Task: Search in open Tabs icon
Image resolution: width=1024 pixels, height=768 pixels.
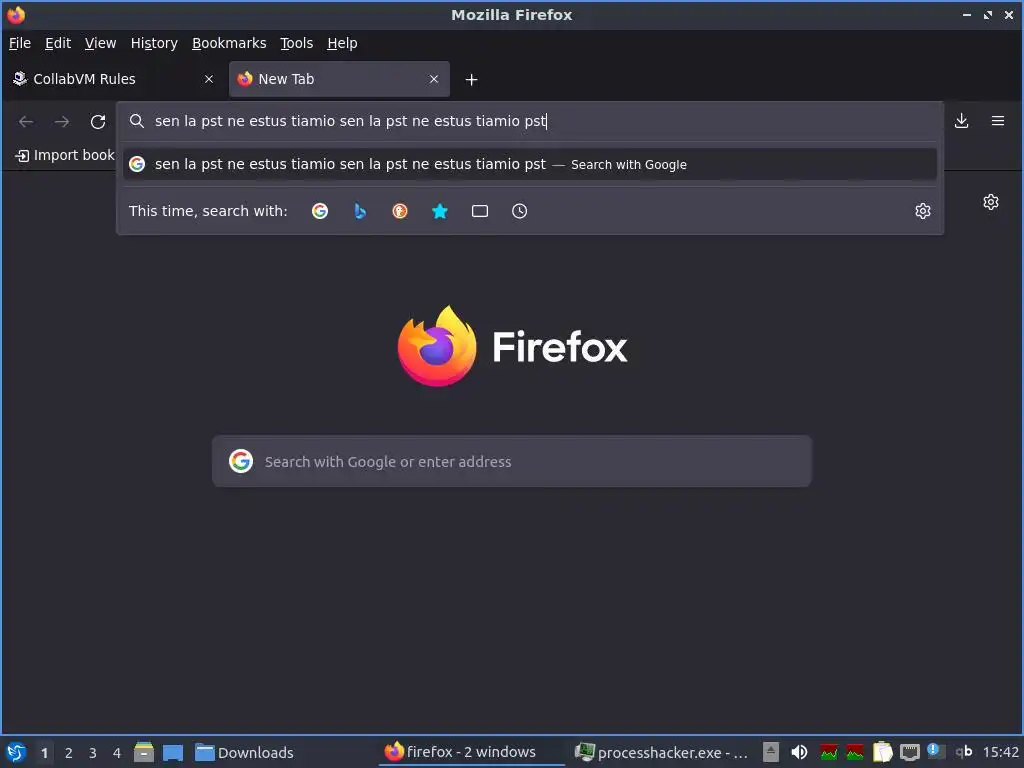Action: click(x=480, y=211)
